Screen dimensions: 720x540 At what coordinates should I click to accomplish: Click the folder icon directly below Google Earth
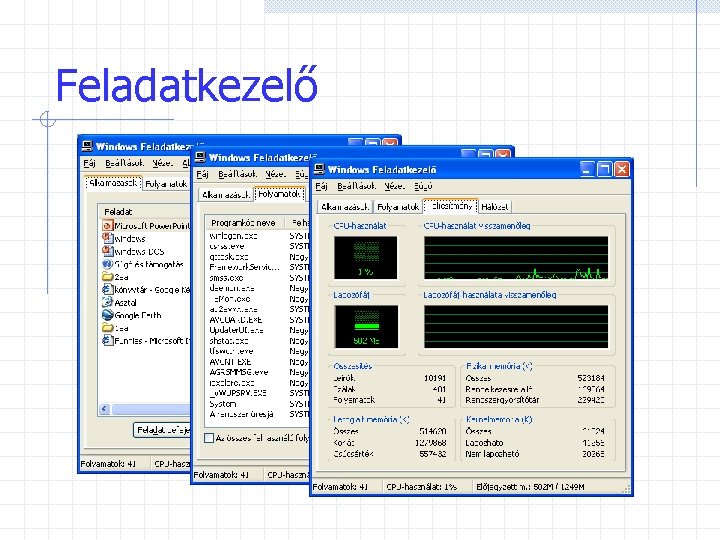click(107, 328)
